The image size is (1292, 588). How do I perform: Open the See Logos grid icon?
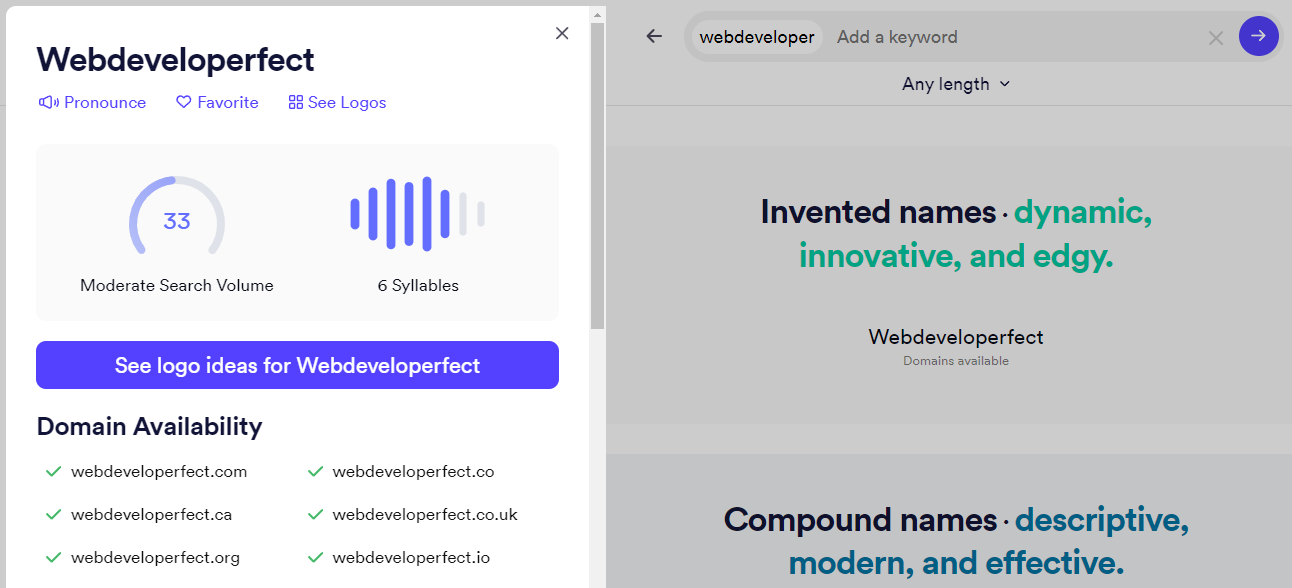pos(295,102)
